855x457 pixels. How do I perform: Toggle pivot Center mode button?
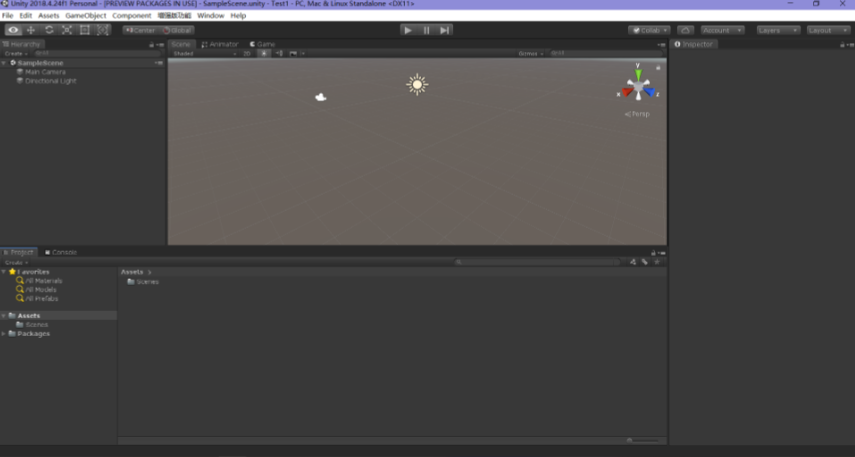pyautogui.click(x=140, y=30)
